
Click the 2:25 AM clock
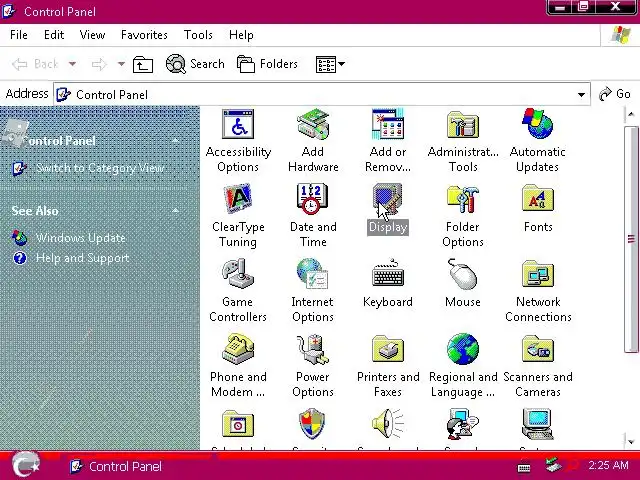608,465
